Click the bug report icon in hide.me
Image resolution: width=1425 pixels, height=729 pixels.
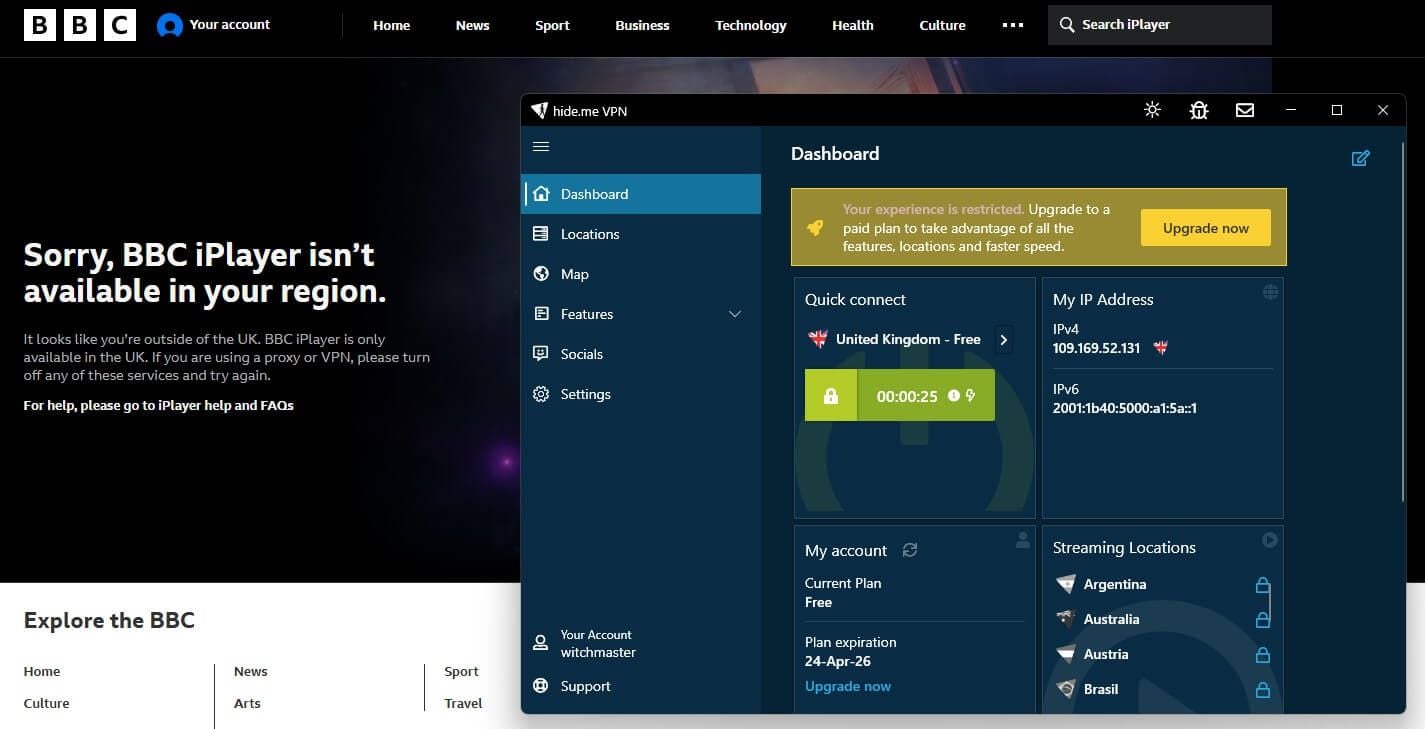click(1199, 110)
